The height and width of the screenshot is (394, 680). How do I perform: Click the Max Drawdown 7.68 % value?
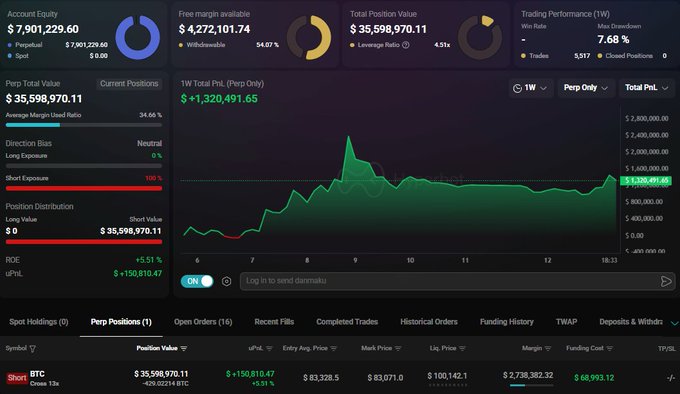[613, 39]
